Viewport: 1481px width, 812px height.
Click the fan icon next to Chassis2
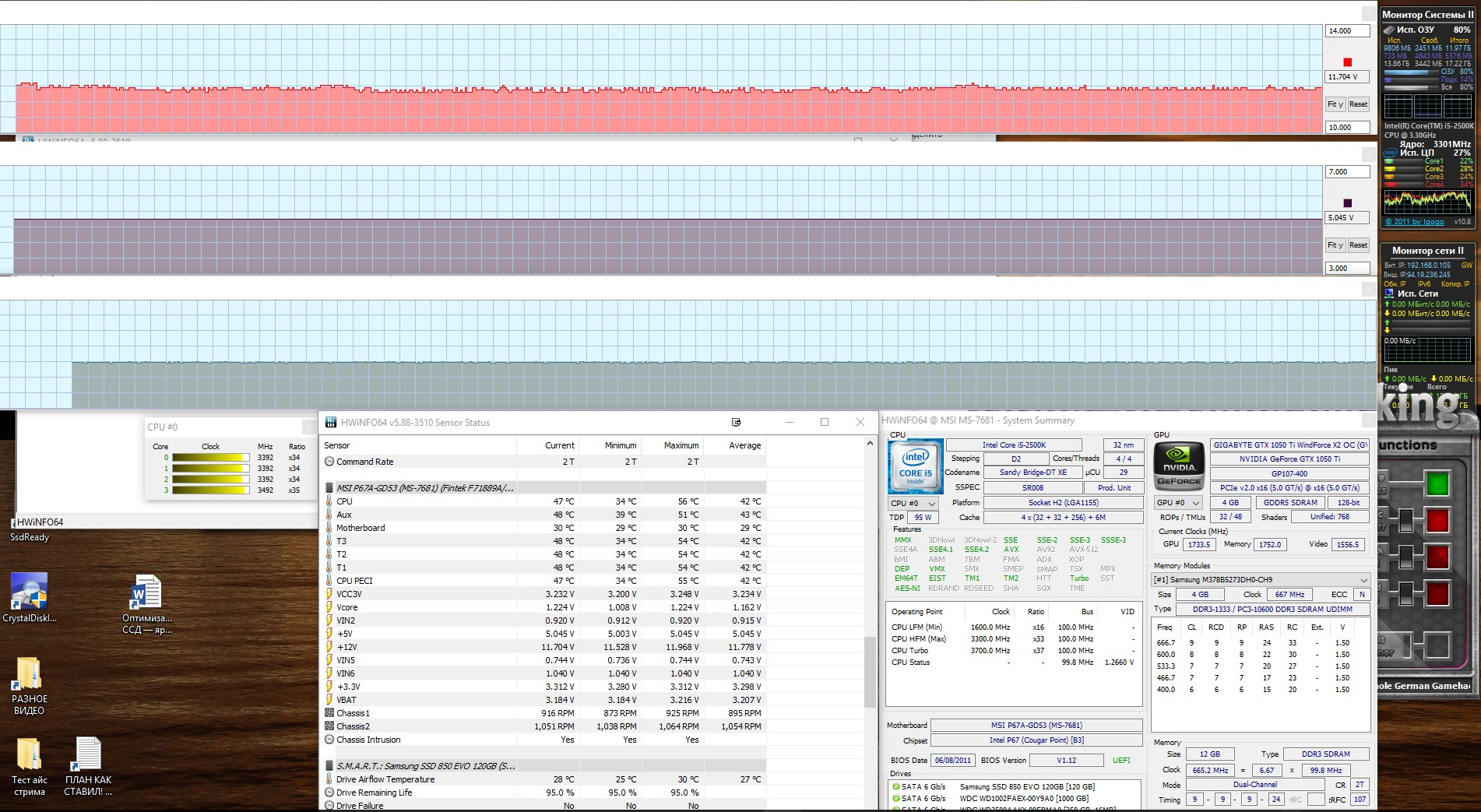329,726
